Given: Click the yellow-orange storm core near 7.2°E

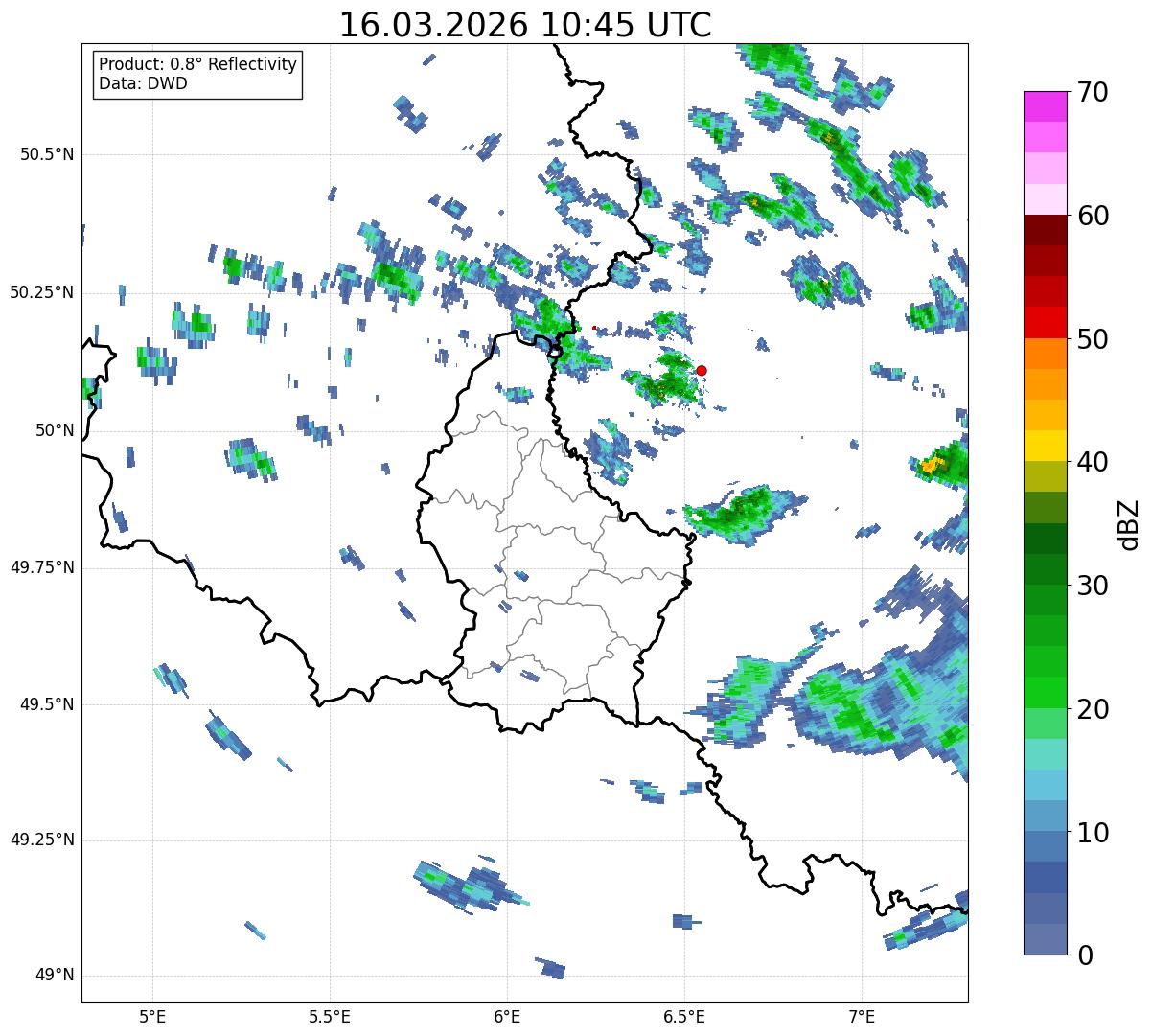Looking at the screenshot, I should coord(932,466).
